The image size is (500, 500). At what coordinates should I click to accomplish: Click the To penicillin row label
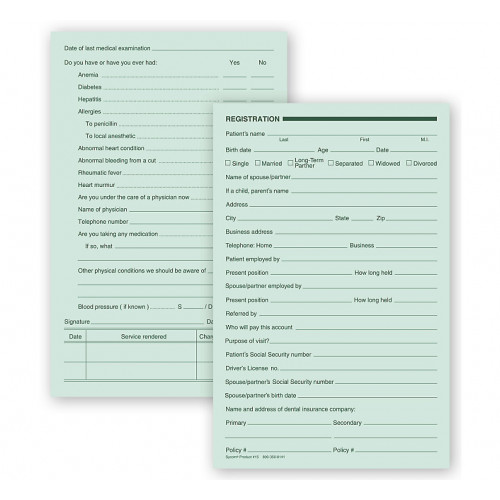(x=101, y=124)
